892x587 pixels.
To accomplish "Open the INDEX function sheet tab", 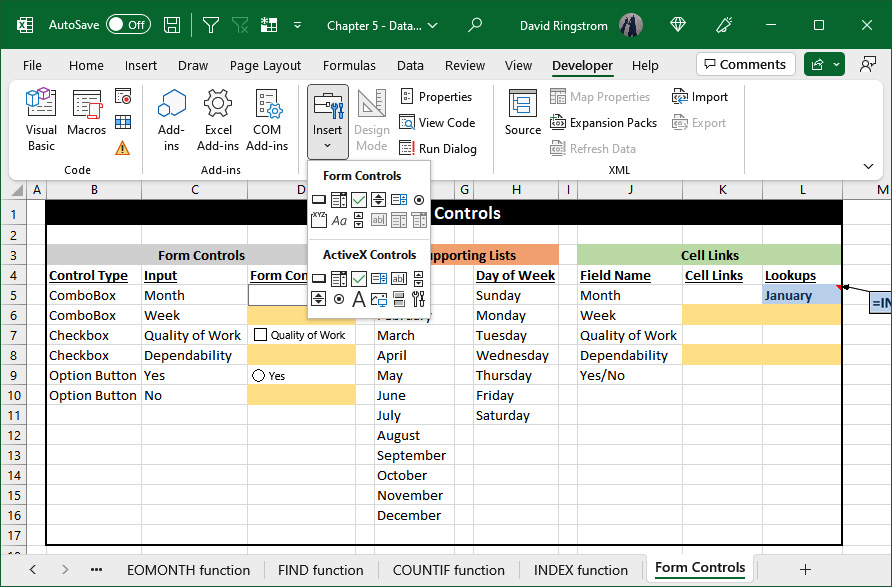I will pyautogui.click(x=581, y=568).
